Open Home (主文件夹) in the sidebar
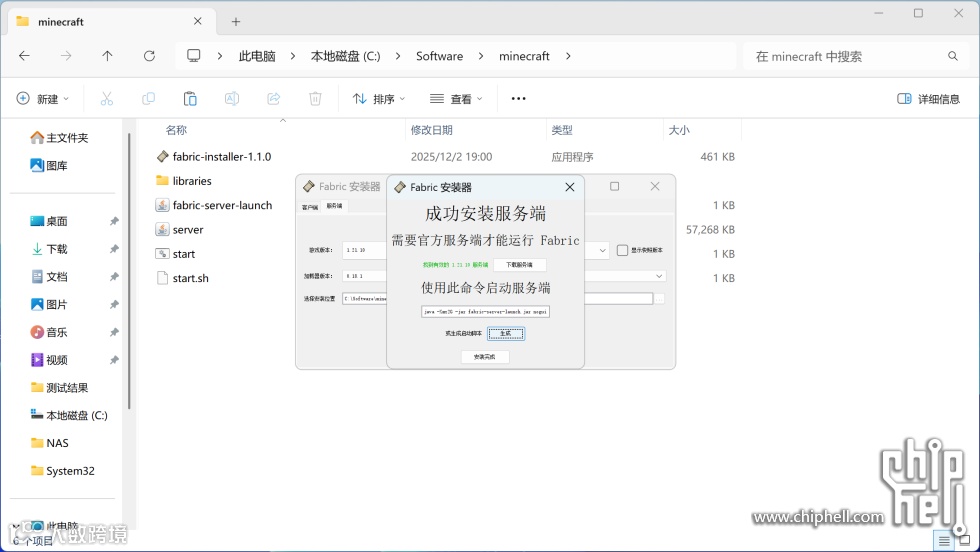The image size is (980, 552). pyautogui.click(x=59, y=138)
